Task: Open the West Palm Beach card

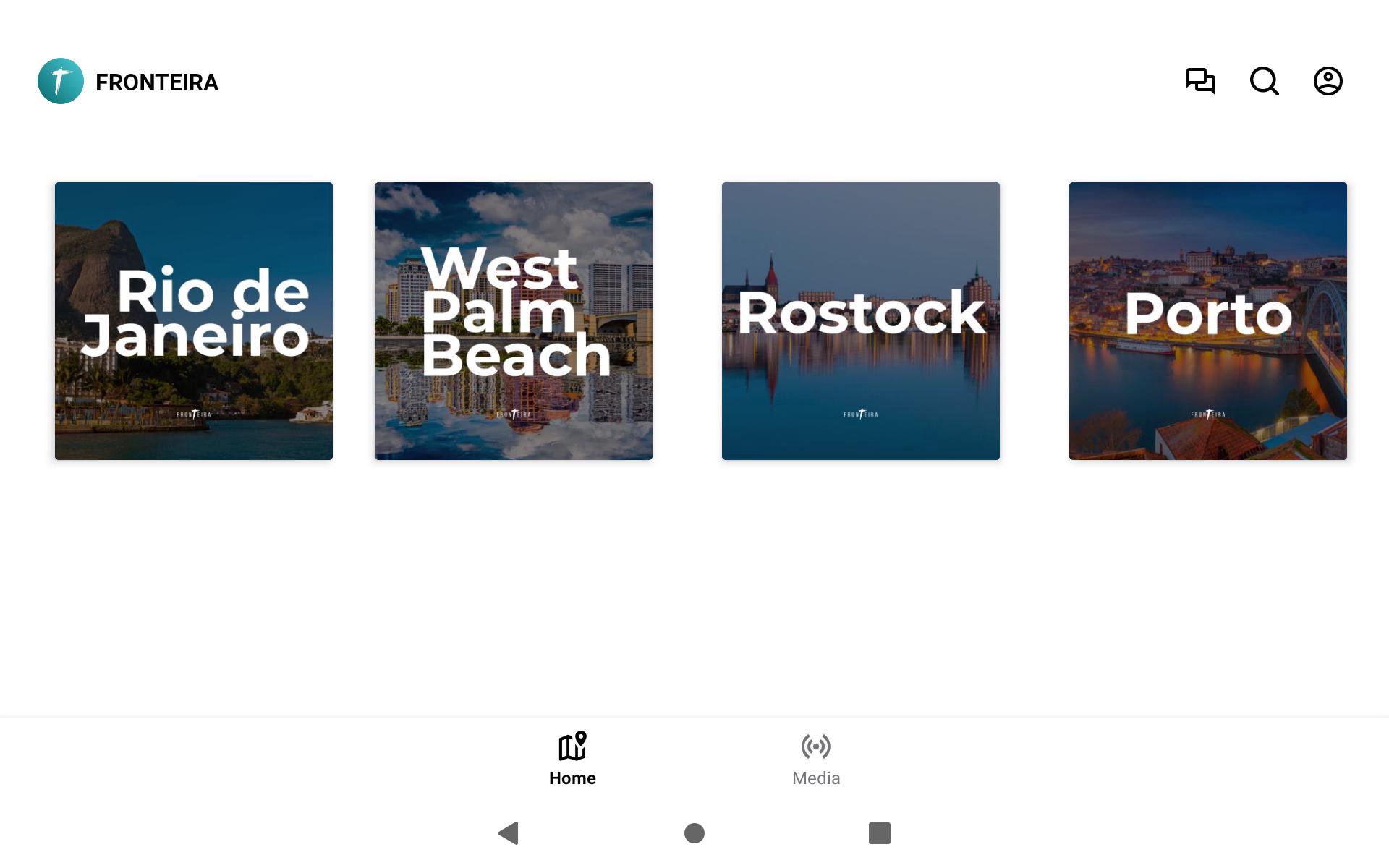Action: pyautogui.click(x=514, y=321)
